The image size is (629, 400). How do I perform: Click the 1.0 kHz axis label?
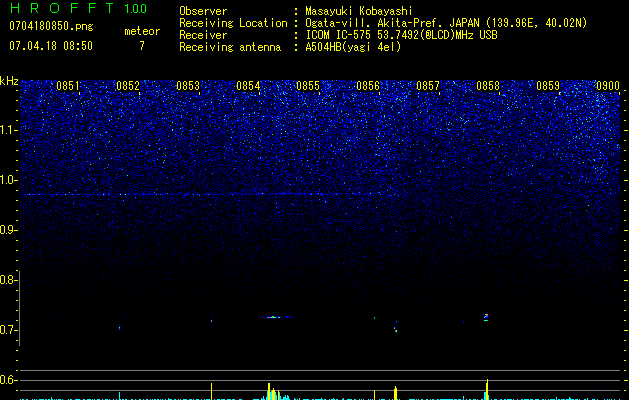[x=8, y=180]
